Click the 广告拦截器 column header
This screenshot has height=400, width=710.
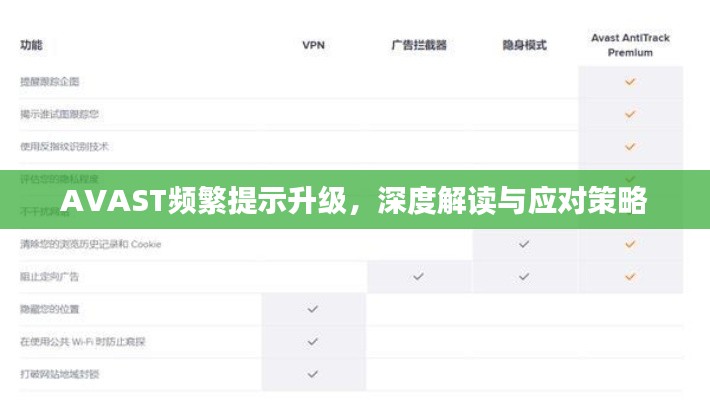(419, 45)
